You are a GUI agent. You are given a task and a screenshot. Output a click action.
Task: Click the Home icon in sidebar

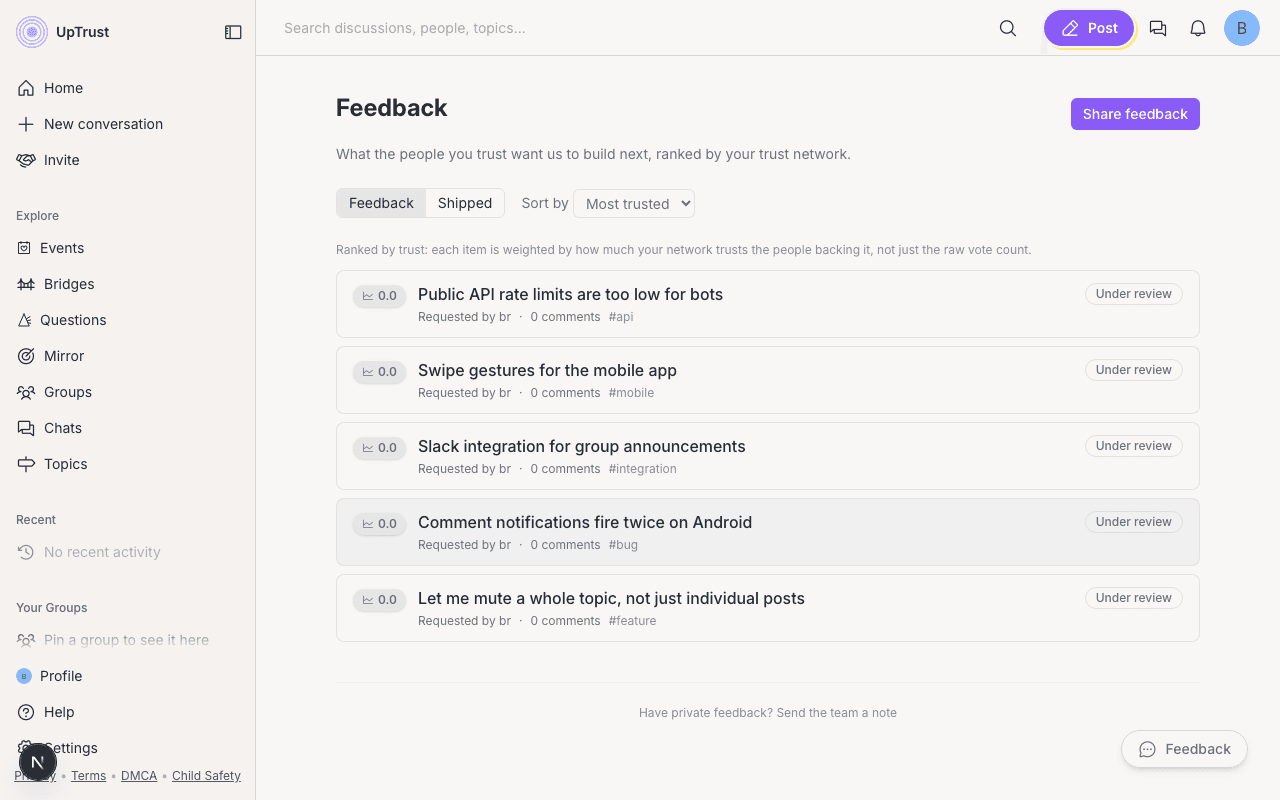(26, 88)
